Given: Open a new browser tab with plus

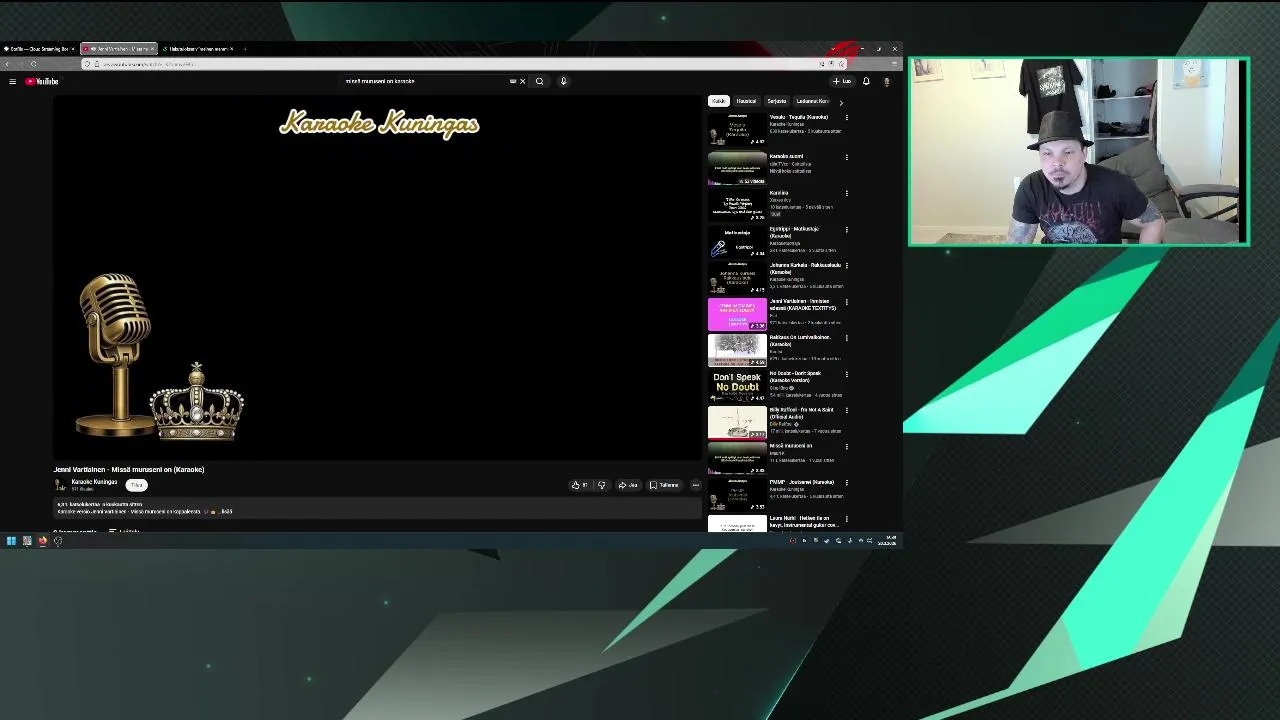Looking at the screenshot, I should (245, 49).
